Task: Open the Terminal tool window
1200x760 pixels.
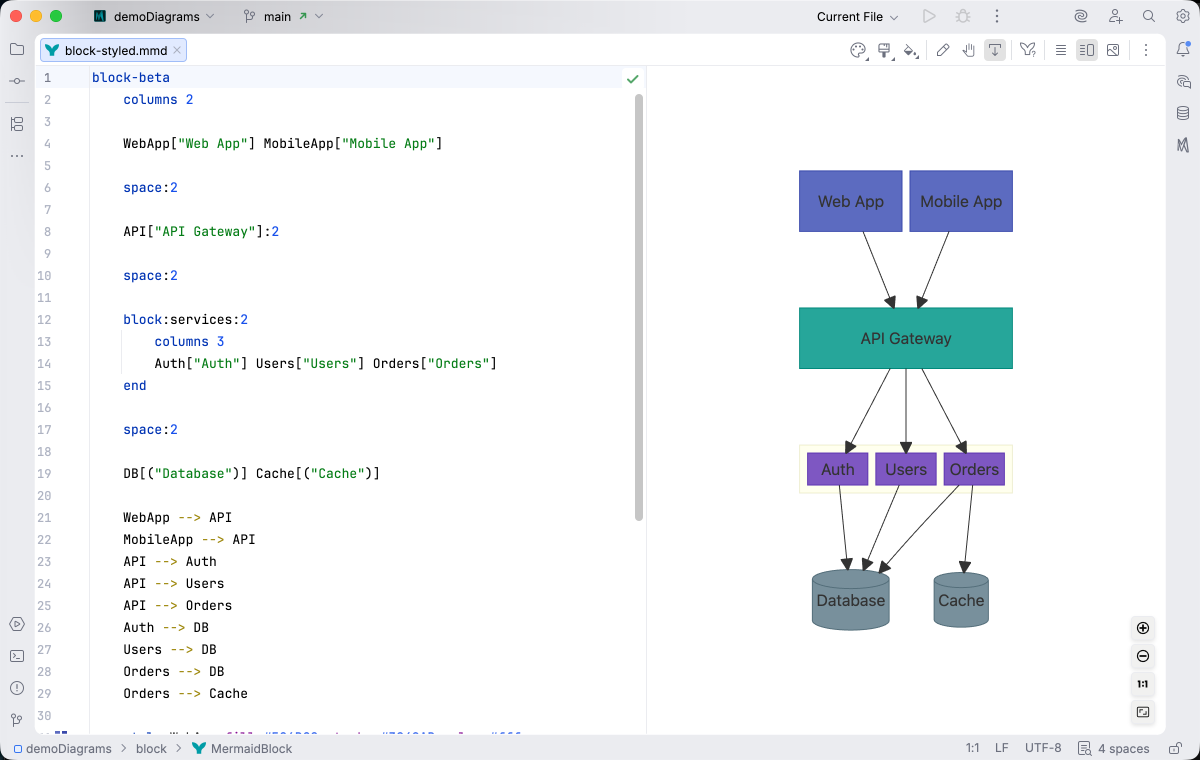Action: tap(17, 656)
